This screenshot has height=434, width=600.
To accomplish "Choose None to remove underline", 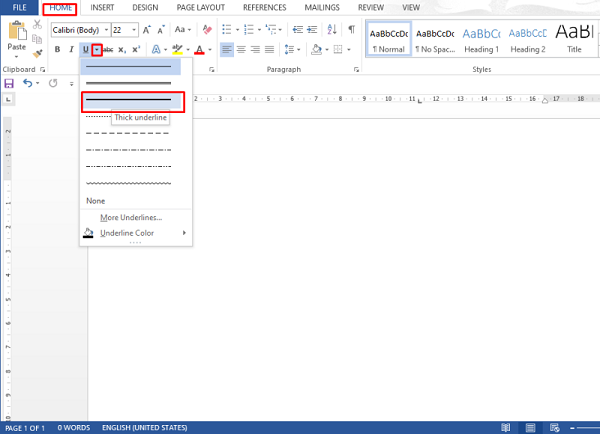I will click(95, 201).
